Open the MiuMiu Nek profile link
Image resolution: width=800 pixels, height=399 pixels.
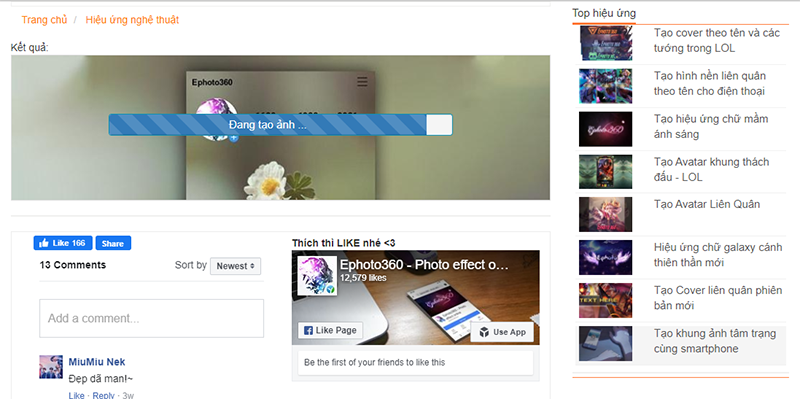coord(97,362)
